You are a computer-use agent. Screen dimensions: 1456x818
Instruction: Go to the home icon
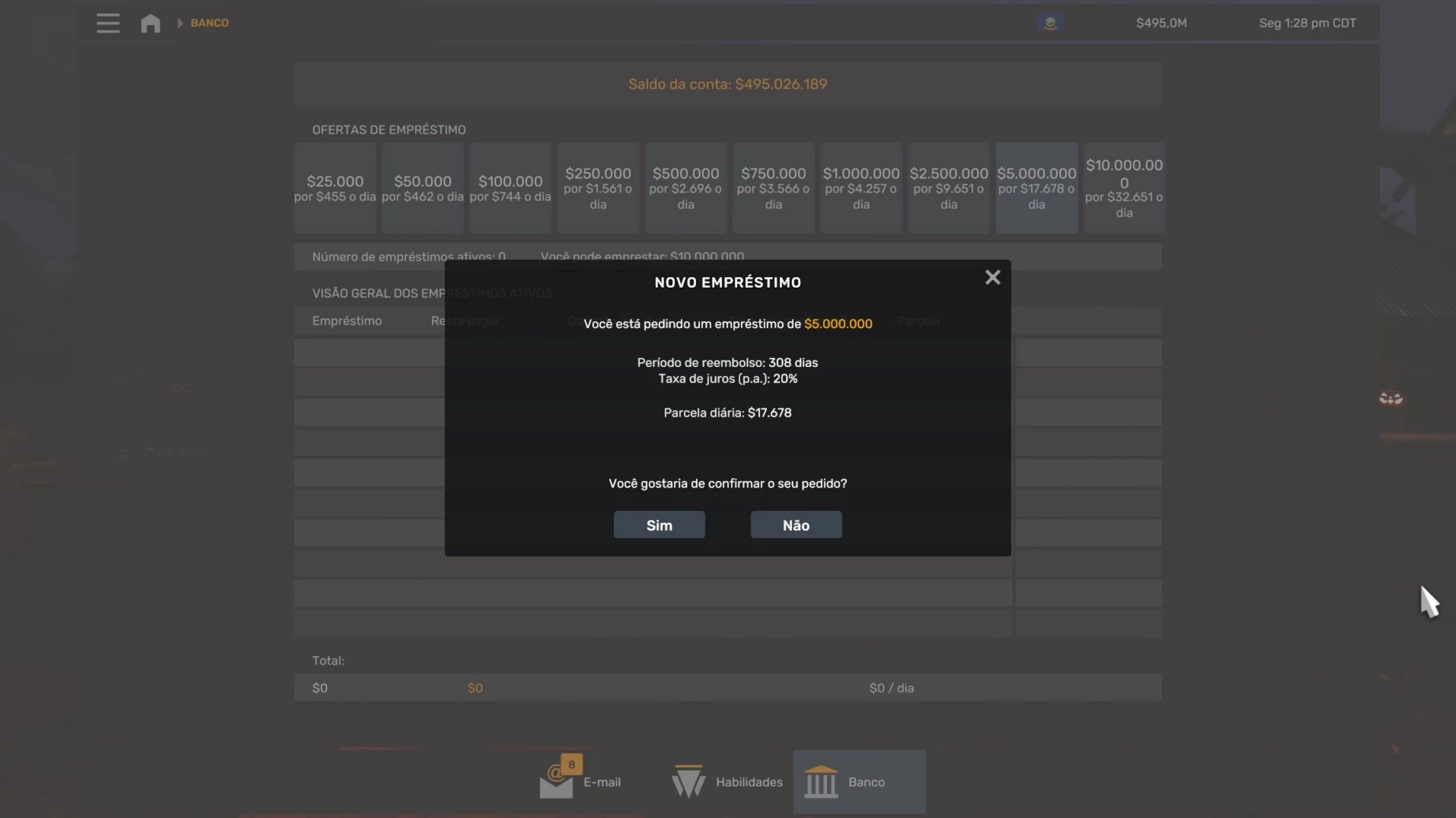[x=151, y=23]
